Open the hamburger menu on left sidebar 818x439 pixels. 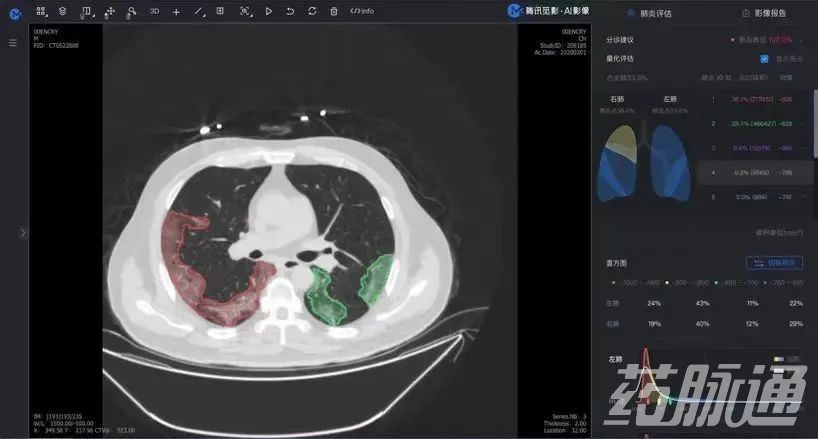tap(13, 43)
